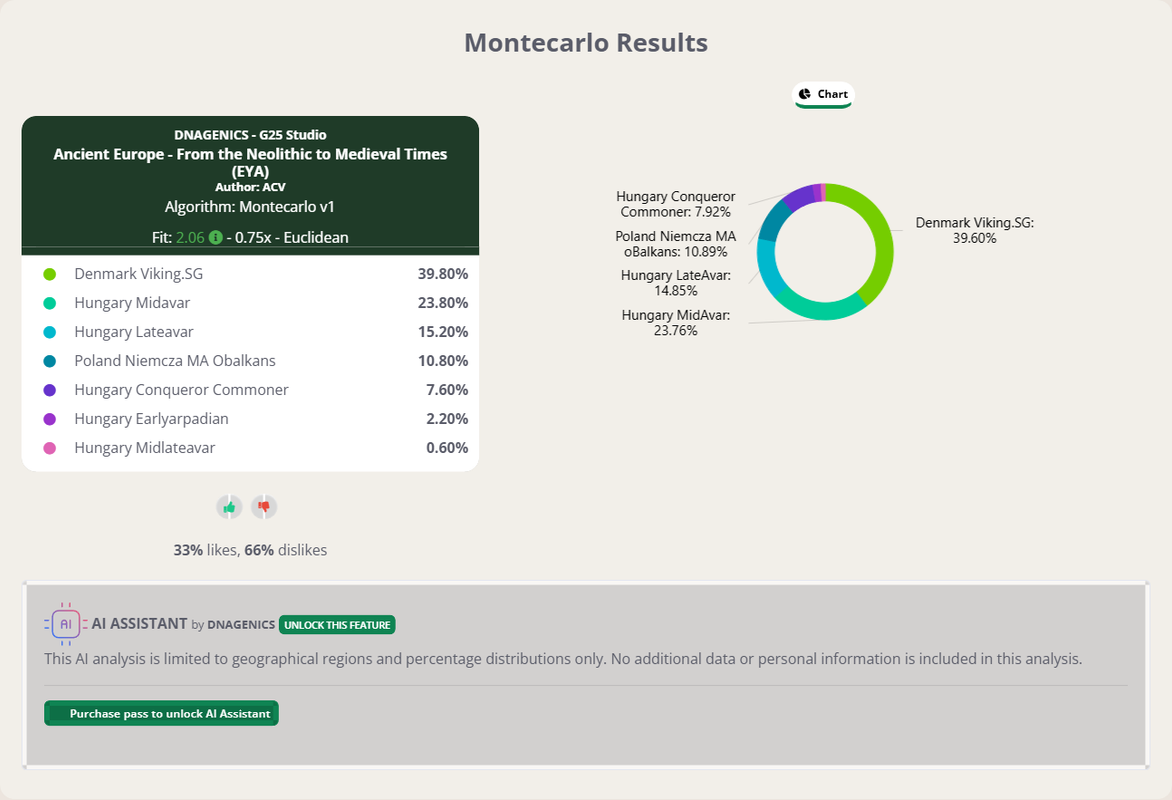Click Purchase pass to unlock AI Assistant
This screenshot has height=800, width=1172.
tap(161, 713)
